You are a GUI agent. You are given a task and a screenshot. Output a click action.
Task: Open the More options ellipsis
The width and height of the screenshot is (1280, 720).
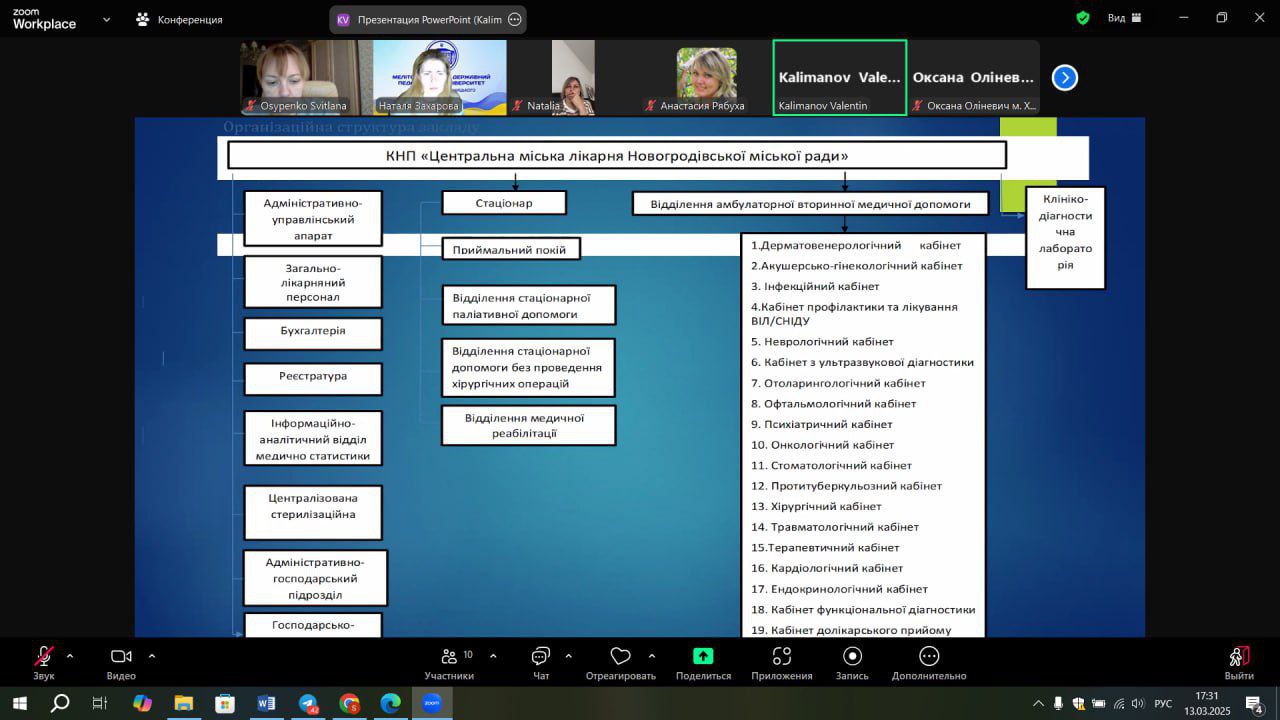coord(929,656)
